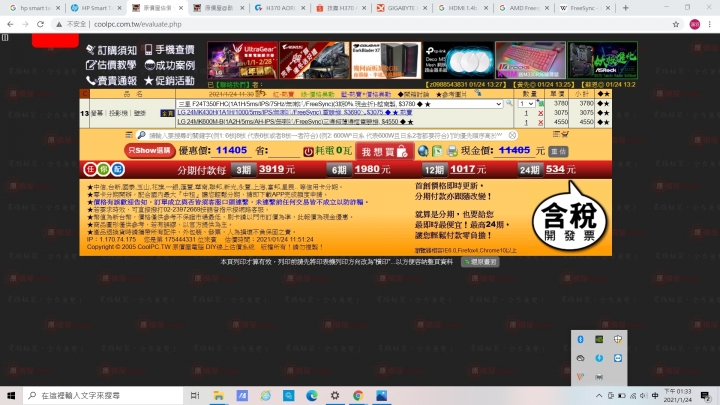Click the LG UltraGear banner ad
Image resolution: width=720 pixels, height=405 pixels.
pos(242,60)
